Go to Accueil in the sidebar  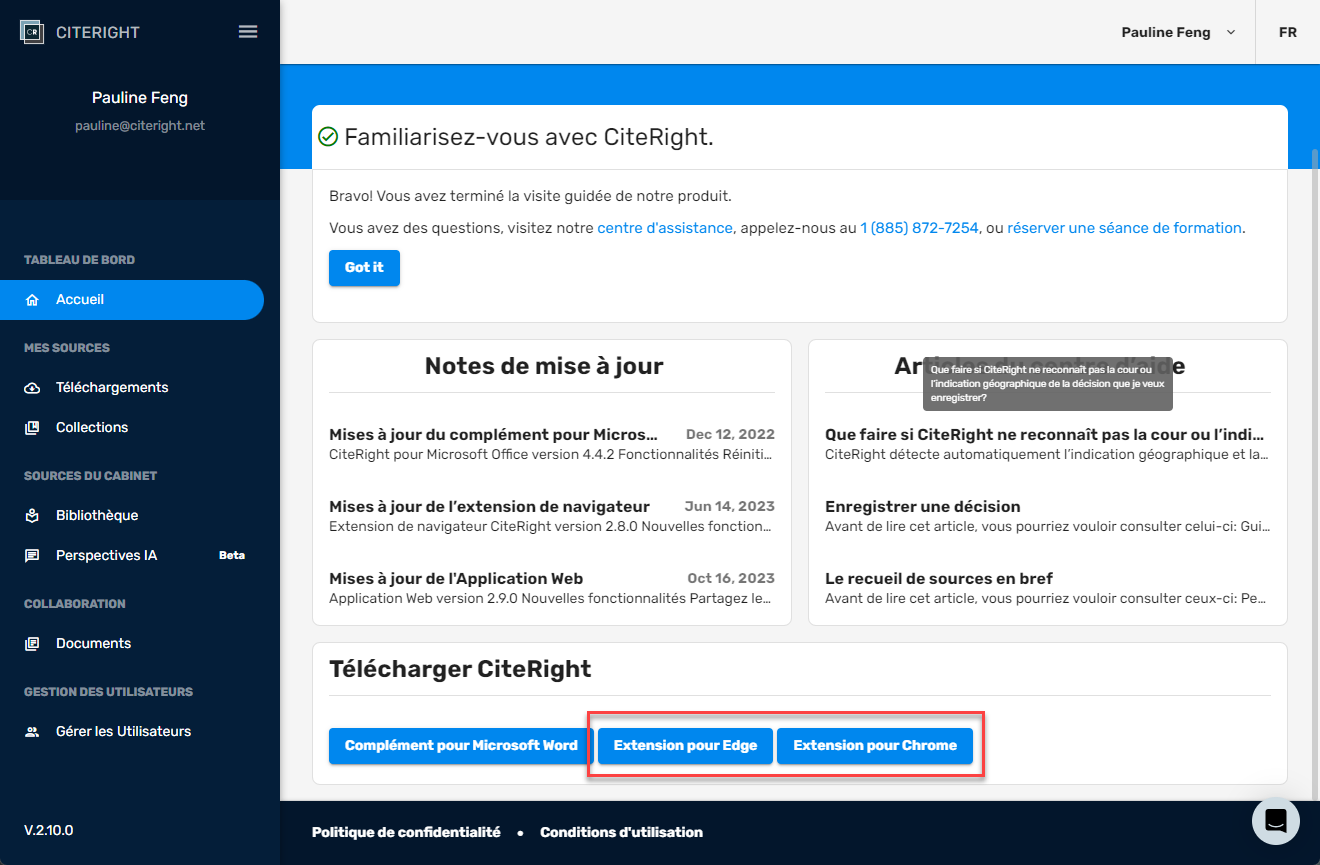pos(132,300)
